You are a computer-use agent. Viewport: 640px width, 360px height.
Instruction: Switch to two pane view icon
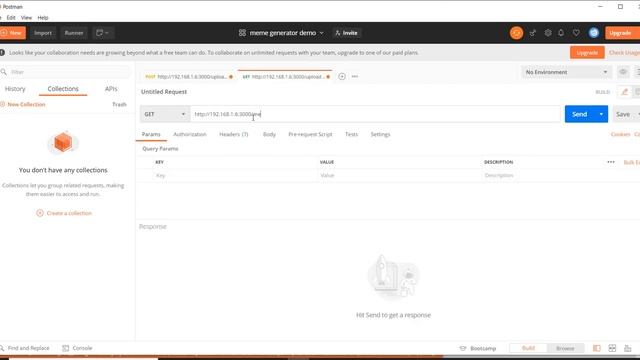(x=612, y=348)
